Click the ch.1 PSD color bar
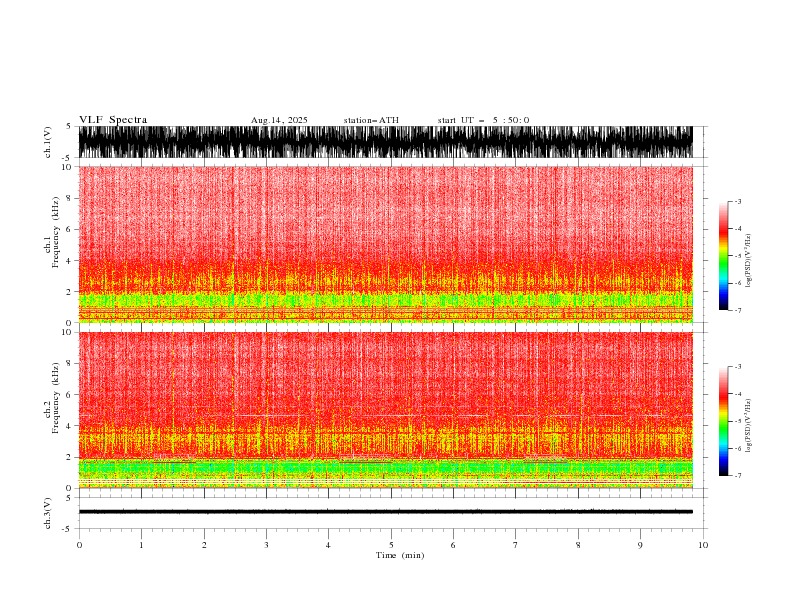Image resolution: width=792 pixels, height=612 pixels. coord(723,256)
